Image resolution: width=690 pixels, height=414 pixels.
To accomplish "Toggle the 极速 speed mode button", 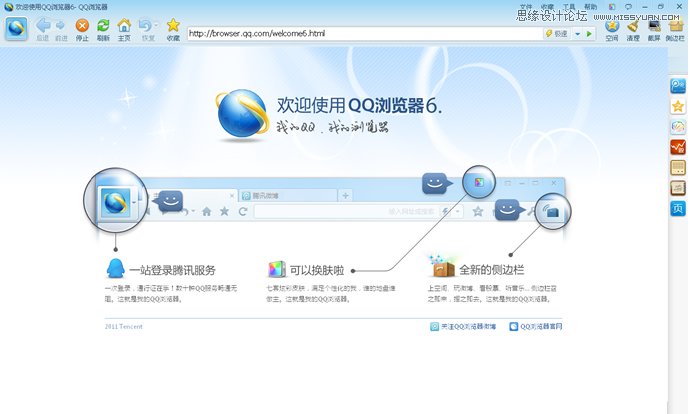I will 557,33.
